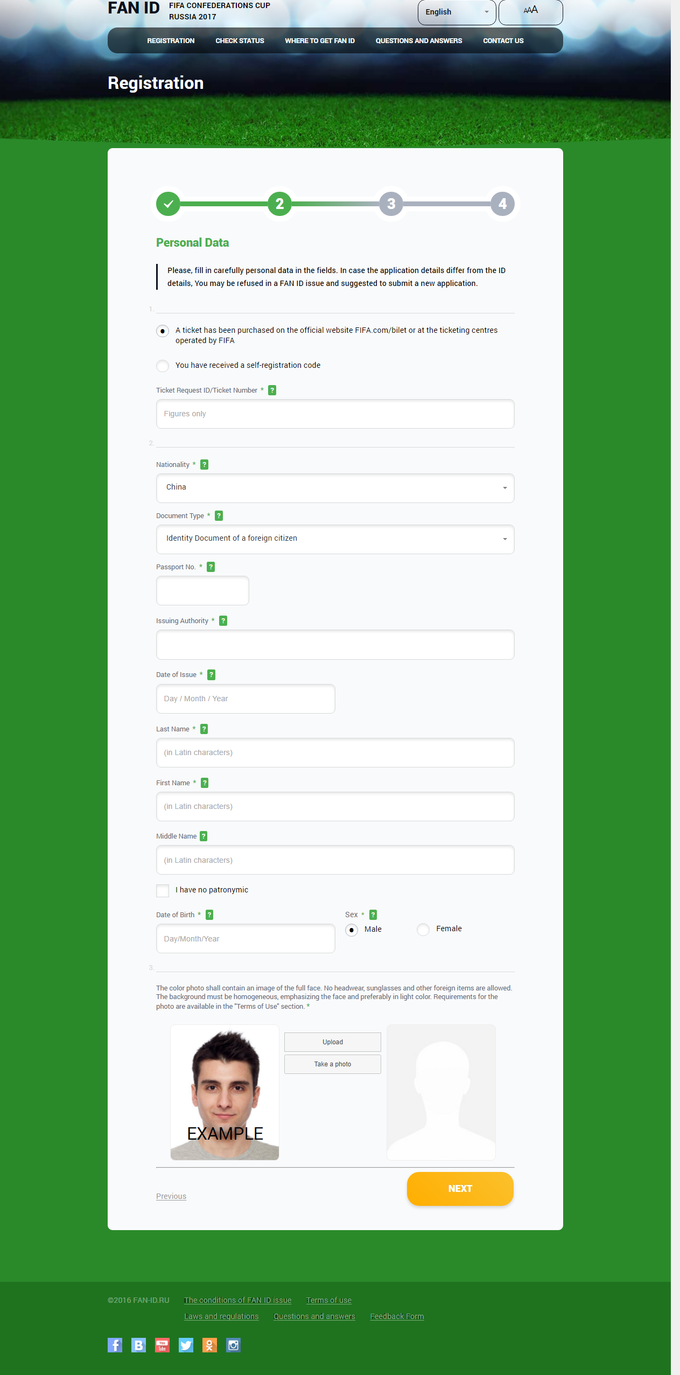Check the I have no patronymic box

pyautogui.click(x=163, y=890)
